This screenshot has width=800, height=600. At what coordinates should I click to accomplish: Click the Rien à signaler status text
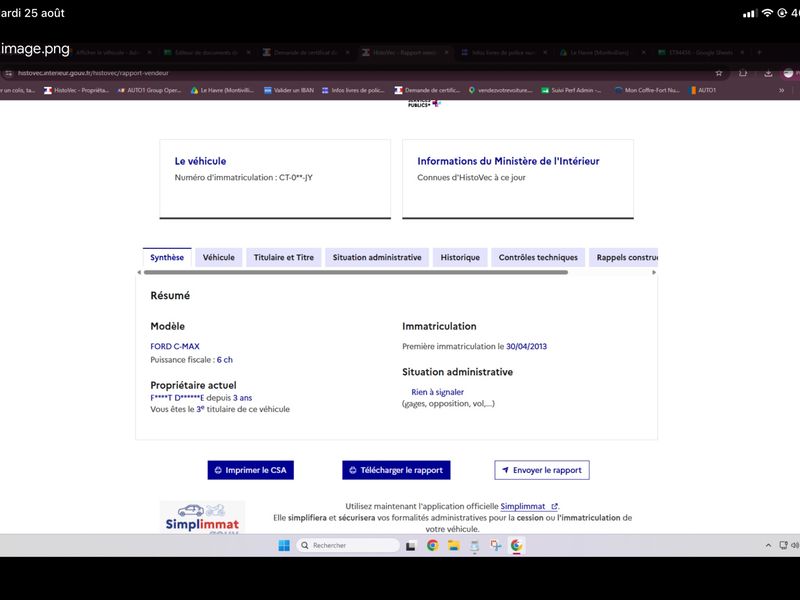pyautogui.click(x=437, y=392)
